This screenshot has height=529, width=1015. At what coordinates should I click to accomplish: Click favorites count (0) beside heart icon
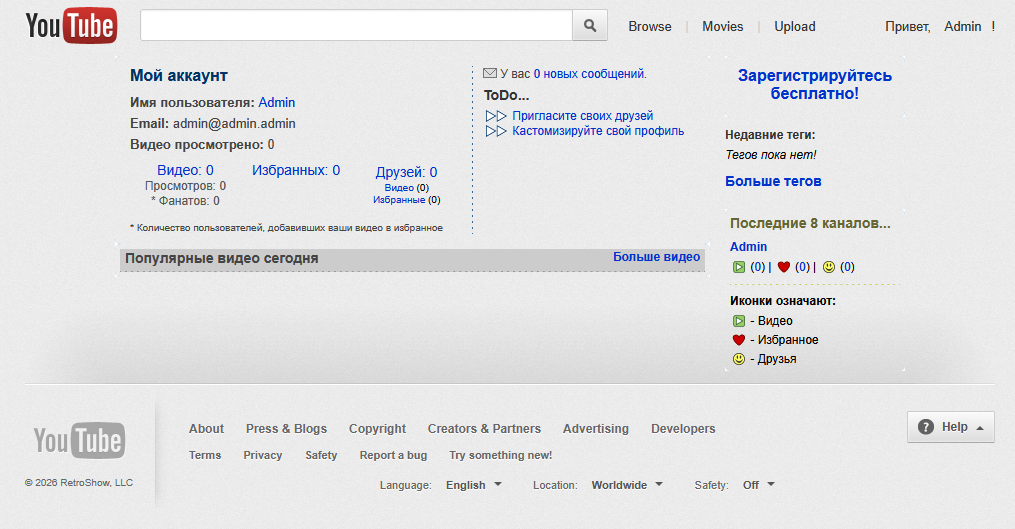(802, 267)
